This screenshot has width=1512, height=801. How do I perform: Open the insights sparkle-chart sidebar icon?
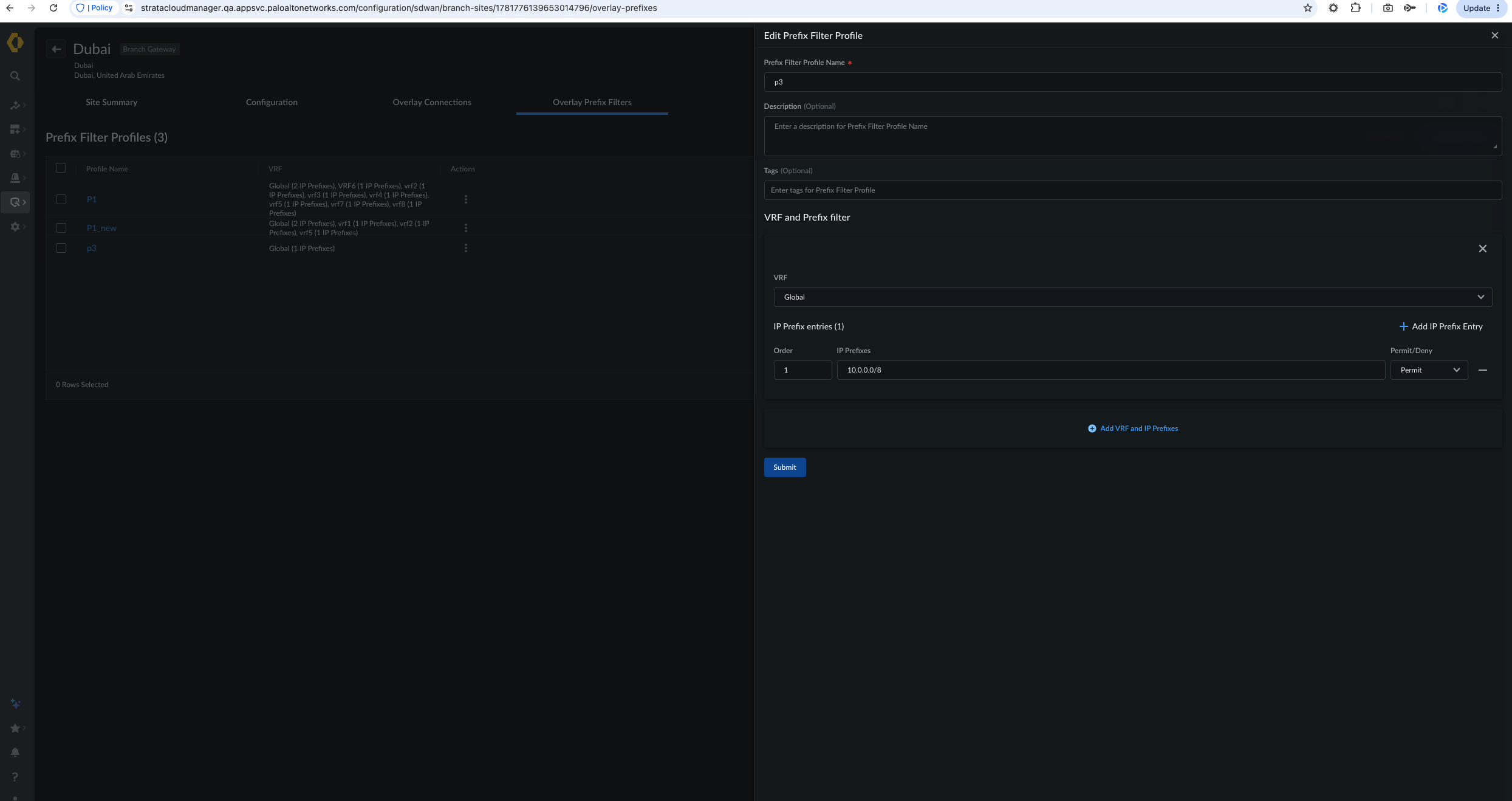15,105
